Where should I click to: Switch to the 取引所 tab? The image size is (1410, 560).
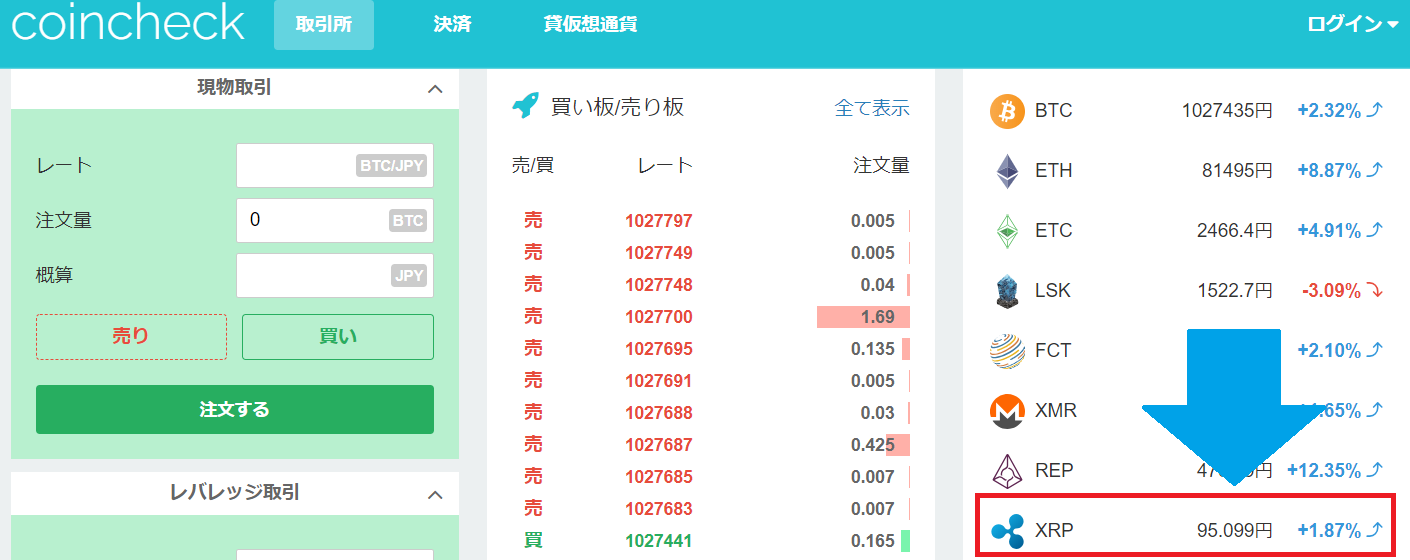click(x=324, y=25)
